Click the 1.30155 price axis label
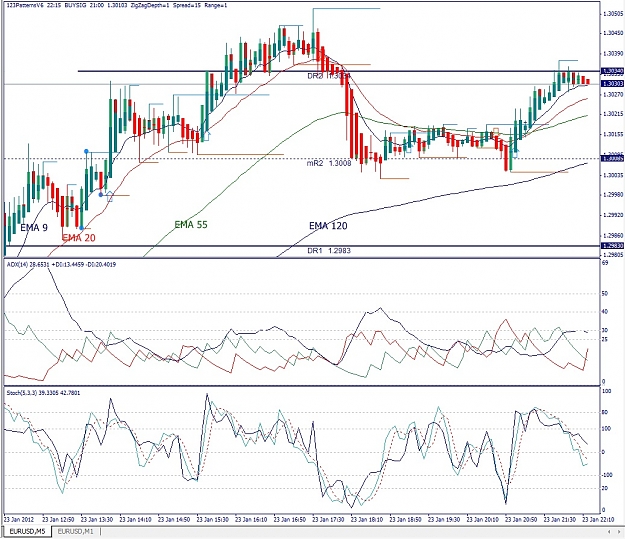The image size is (625, 539). point(613,134)
